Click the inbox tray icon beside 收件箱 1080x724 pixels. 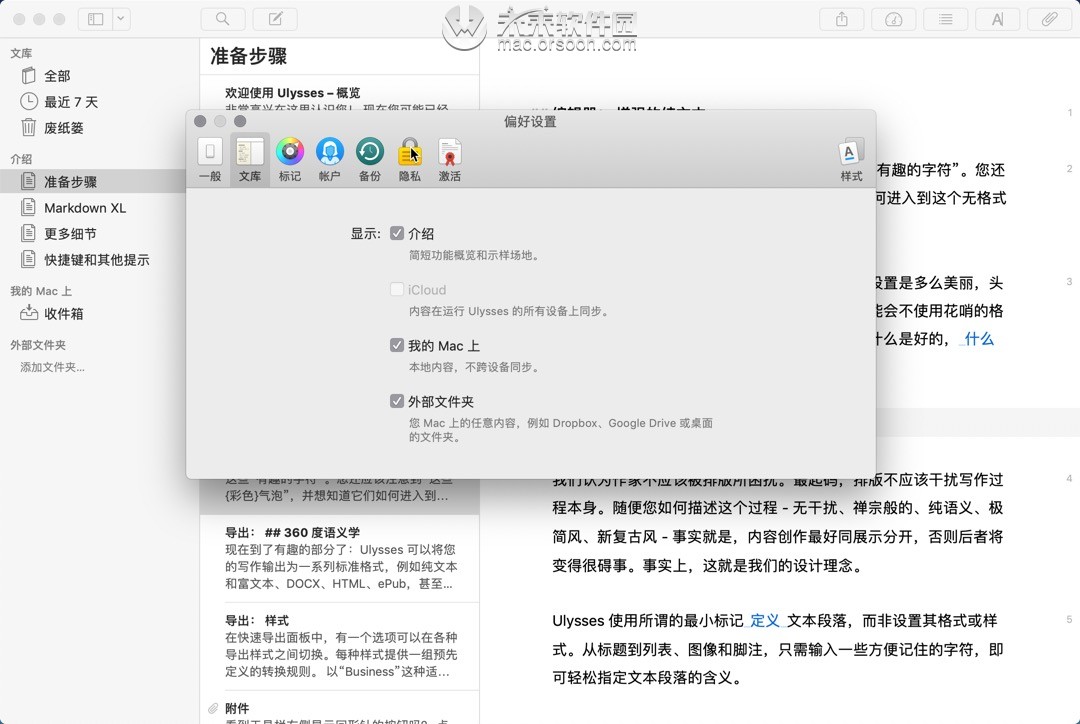29,313
